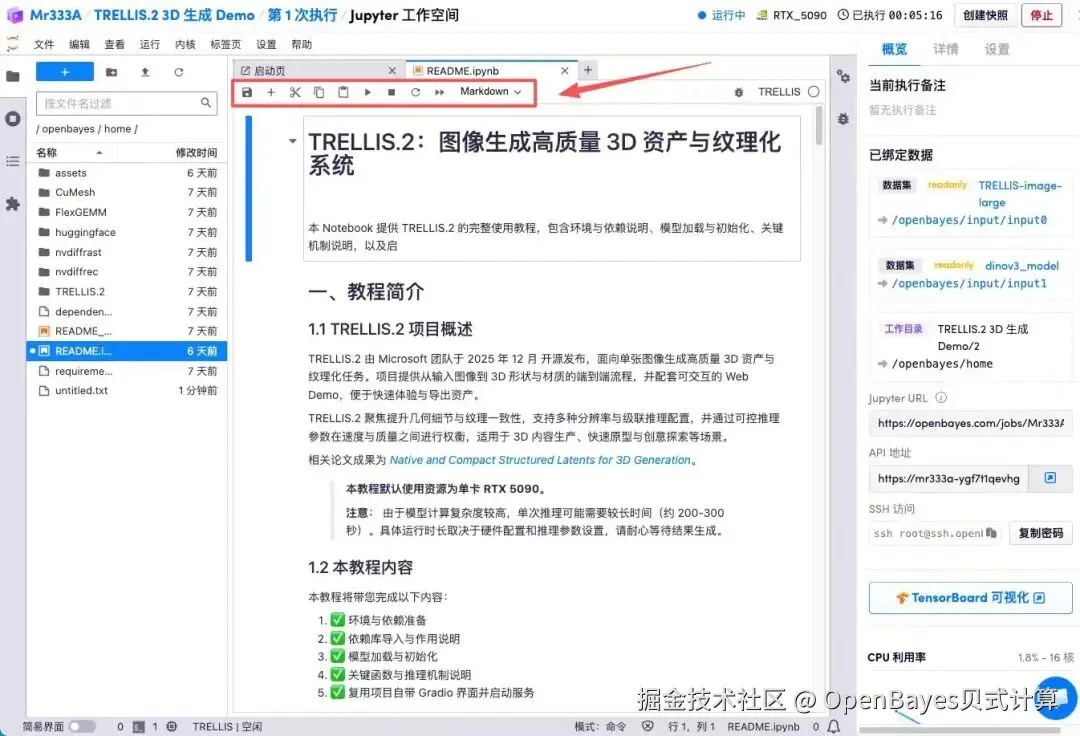The height and width of the screenshot is (736, 1080).
Task: Click the 复制密码 button
Action: point(1041,533)
